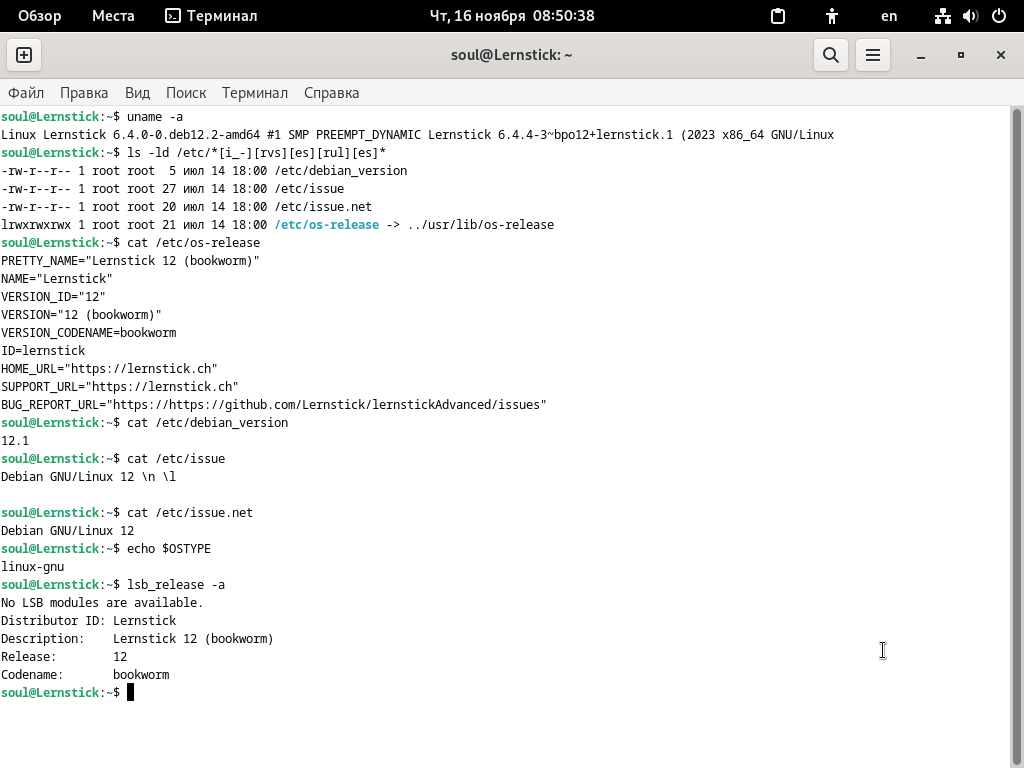This screenshot has height=768, width=1024.
Task: Click the 'cat /etc/issue.net' command text
Action: [189, 513]
